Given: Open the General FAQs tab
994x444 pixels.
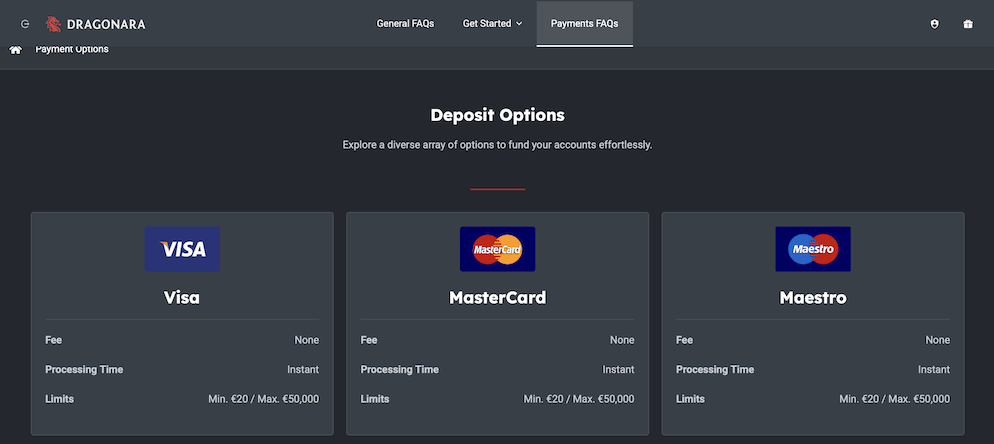Looking at the screenshot, I should pyautogui.click(x=405, y=24).
